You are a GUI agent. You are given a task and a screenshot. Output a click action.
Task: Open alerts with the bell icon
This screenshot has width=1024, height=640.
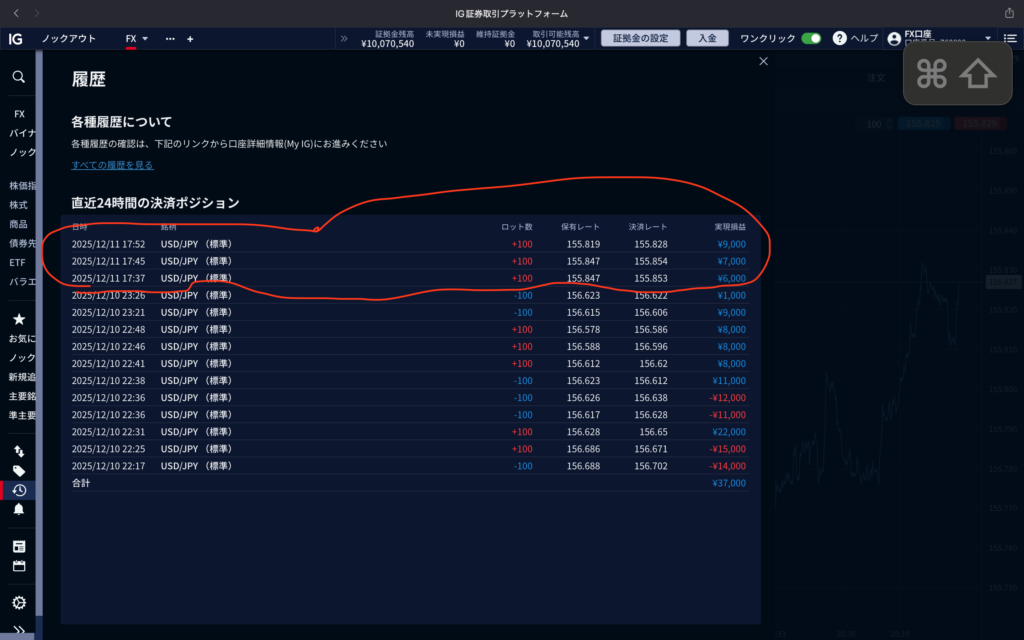[18, 509]
